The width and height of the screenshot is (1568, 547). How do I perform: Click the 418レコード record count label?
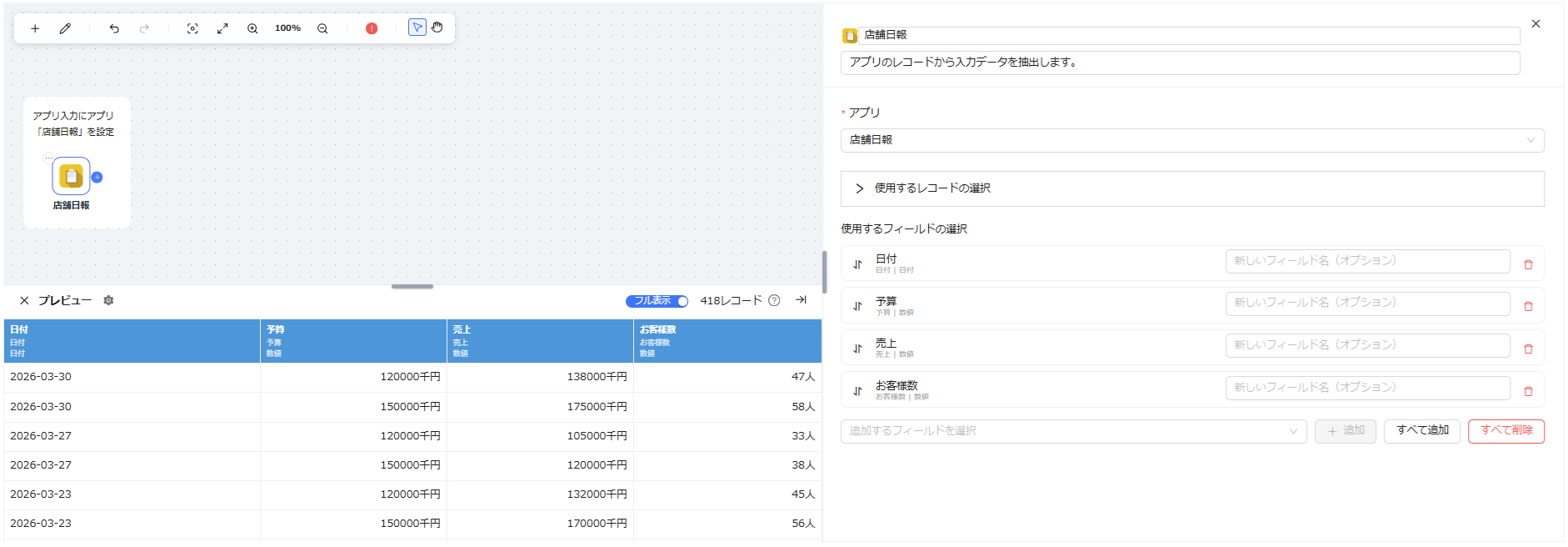[x=731, y=300]
